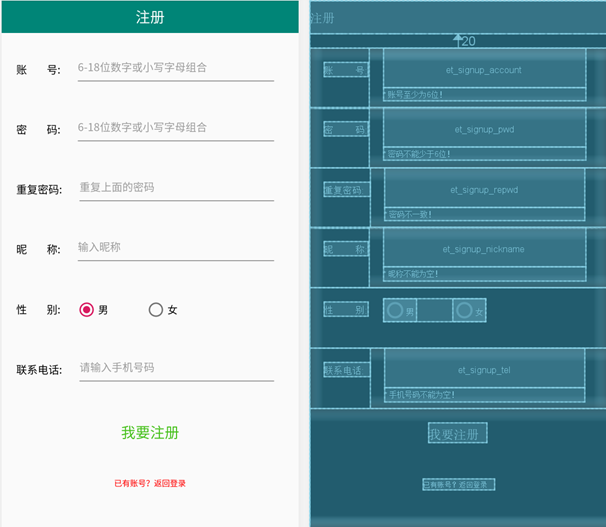Screen dimensions: 606x527
Task: Select et_signup_account in the blueprint view
Action: [485, 68]
